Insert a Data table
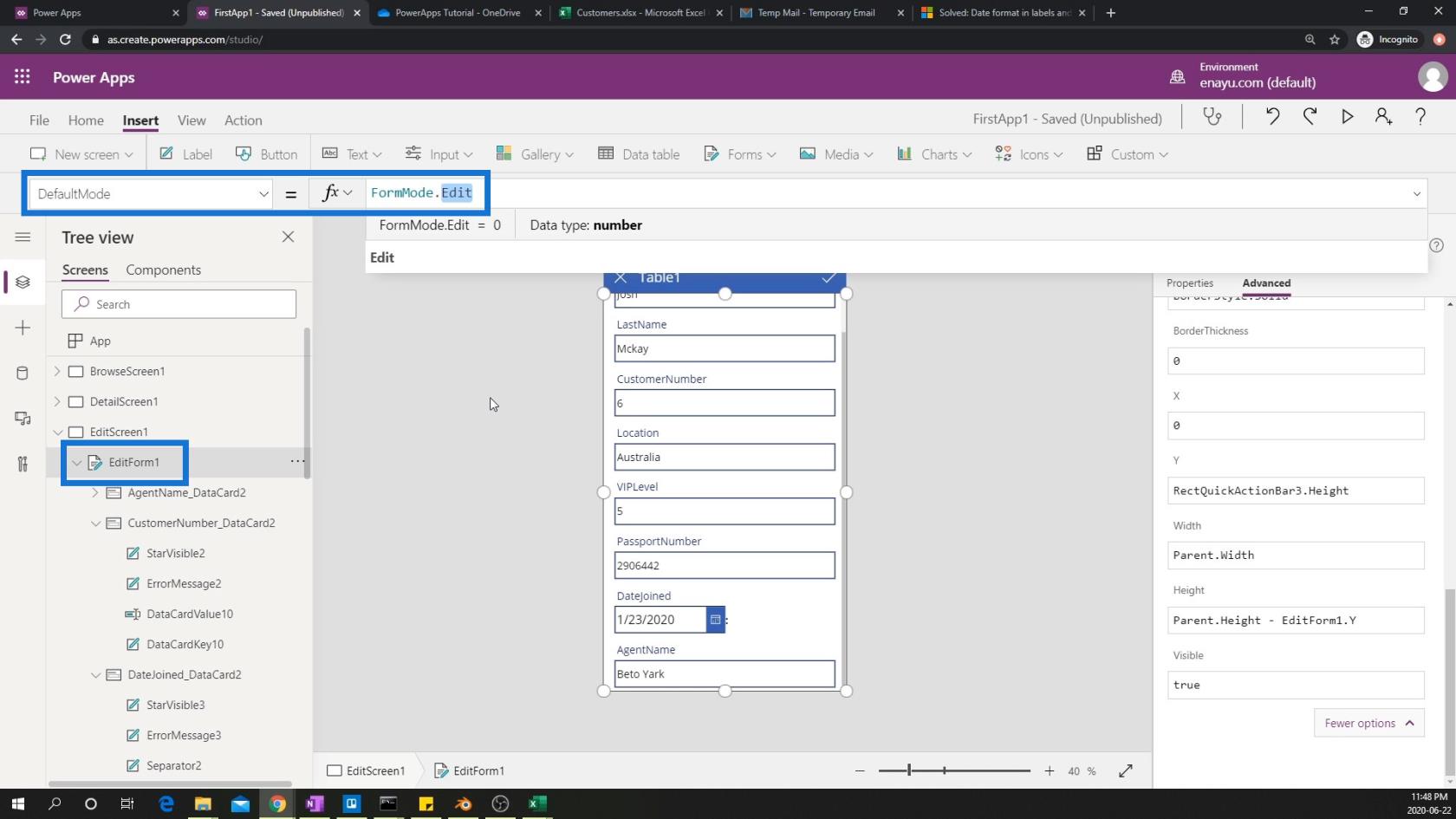This screenshot has width=1456, height=819. tap(639, 154)
